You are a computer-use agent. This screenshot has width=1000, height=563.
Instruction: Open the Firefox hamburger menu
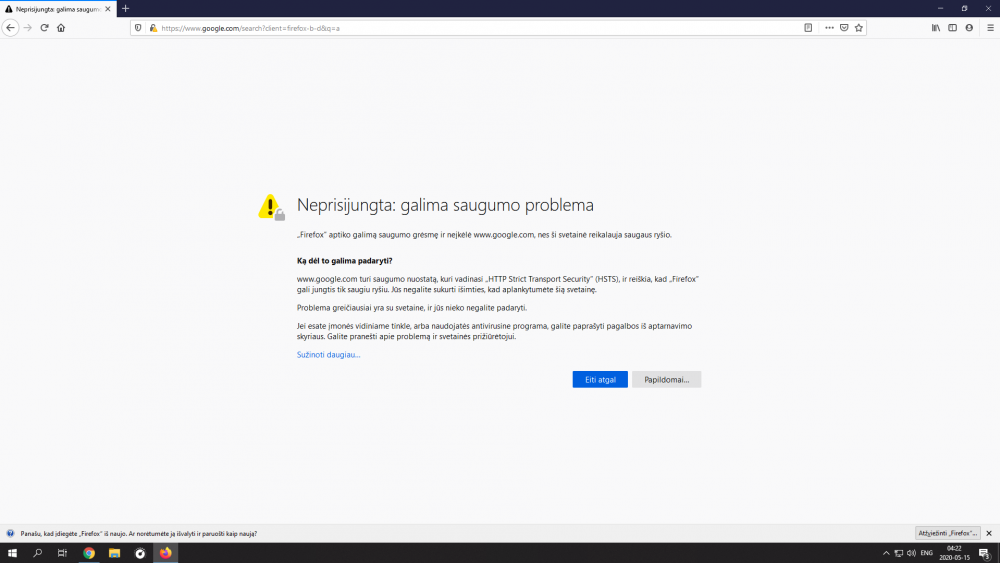click(x=990, y=28)
